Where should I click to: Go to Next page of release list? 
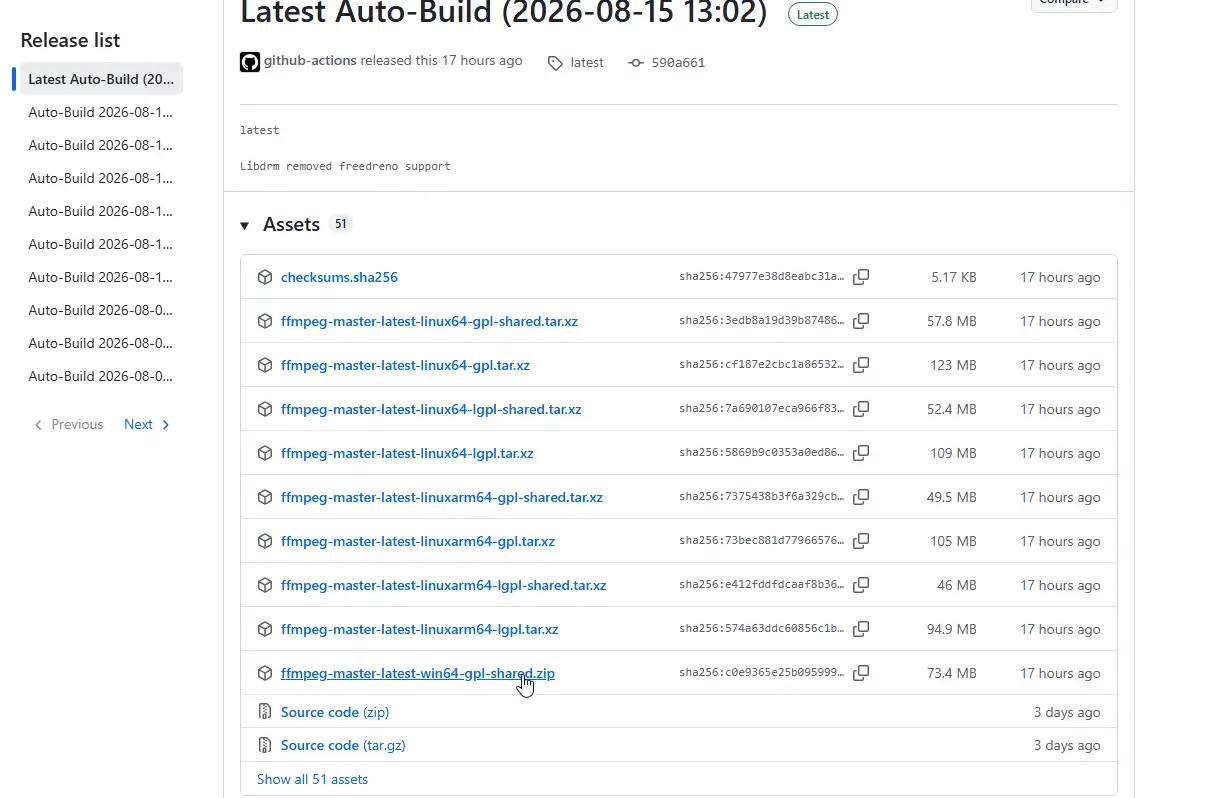pyautogui.click(x=147, y=424)
